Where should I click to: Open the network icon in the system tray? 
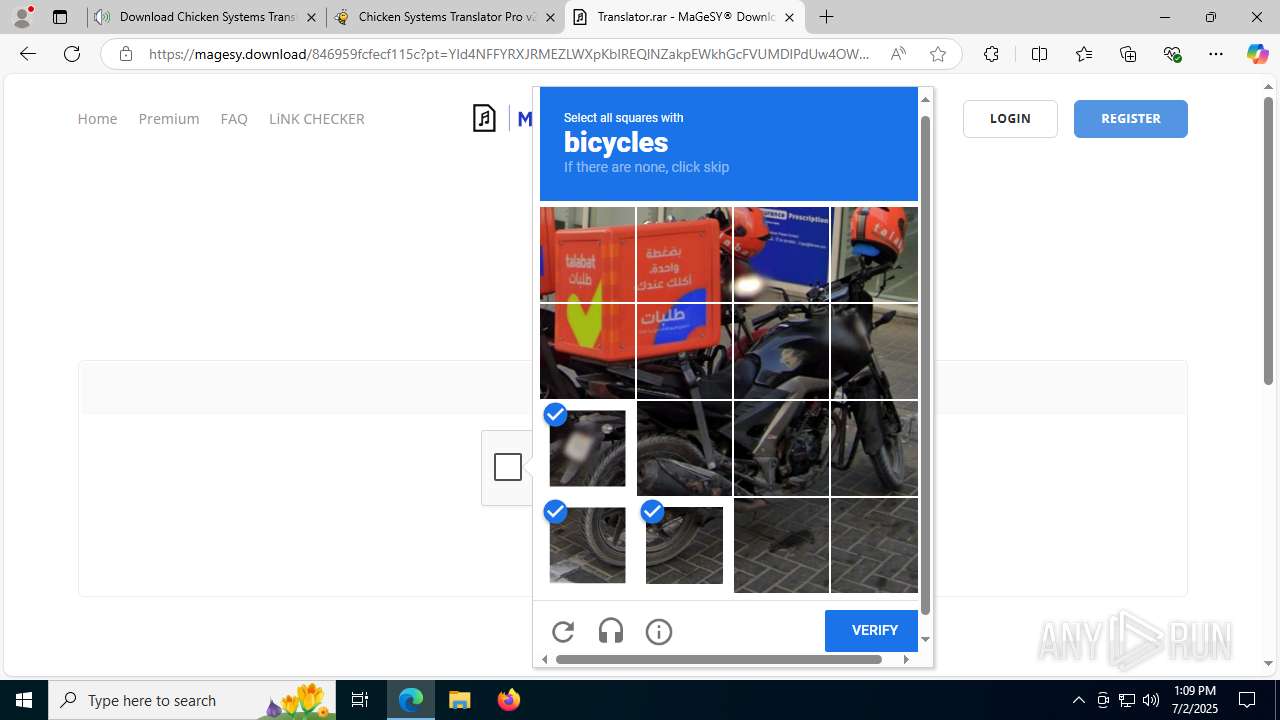[x=1127, y=700]
